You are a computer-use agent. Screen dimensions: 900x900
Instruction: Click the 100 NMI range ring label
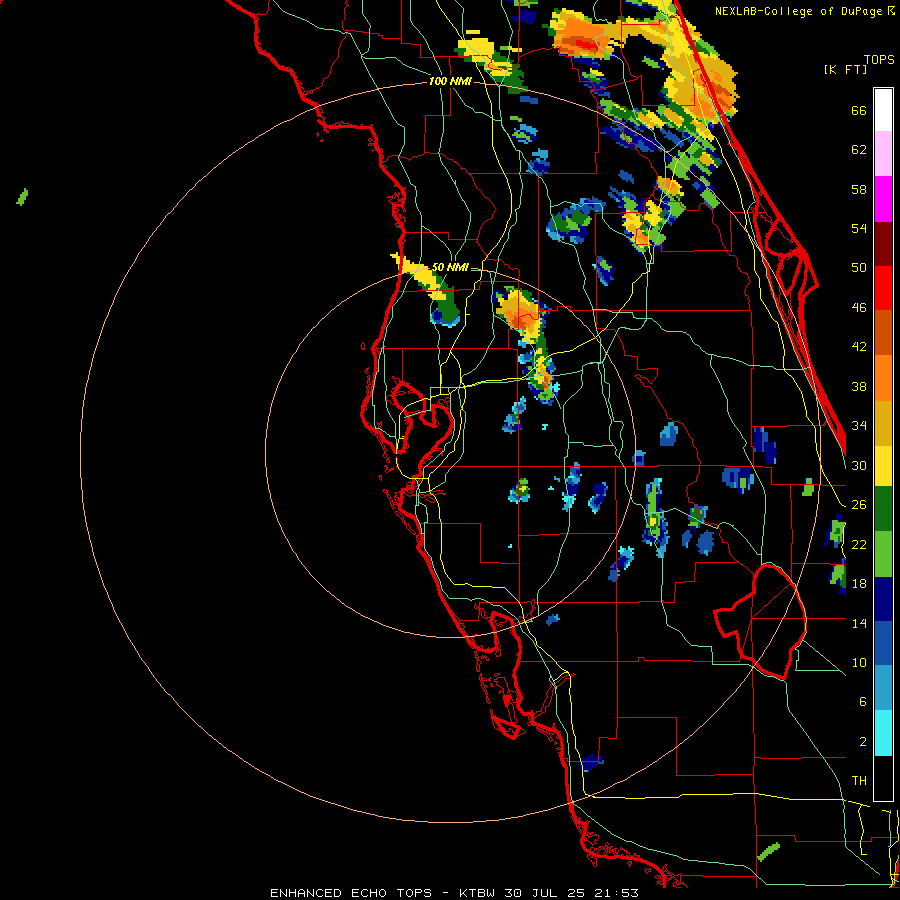(x=450, y=81)
